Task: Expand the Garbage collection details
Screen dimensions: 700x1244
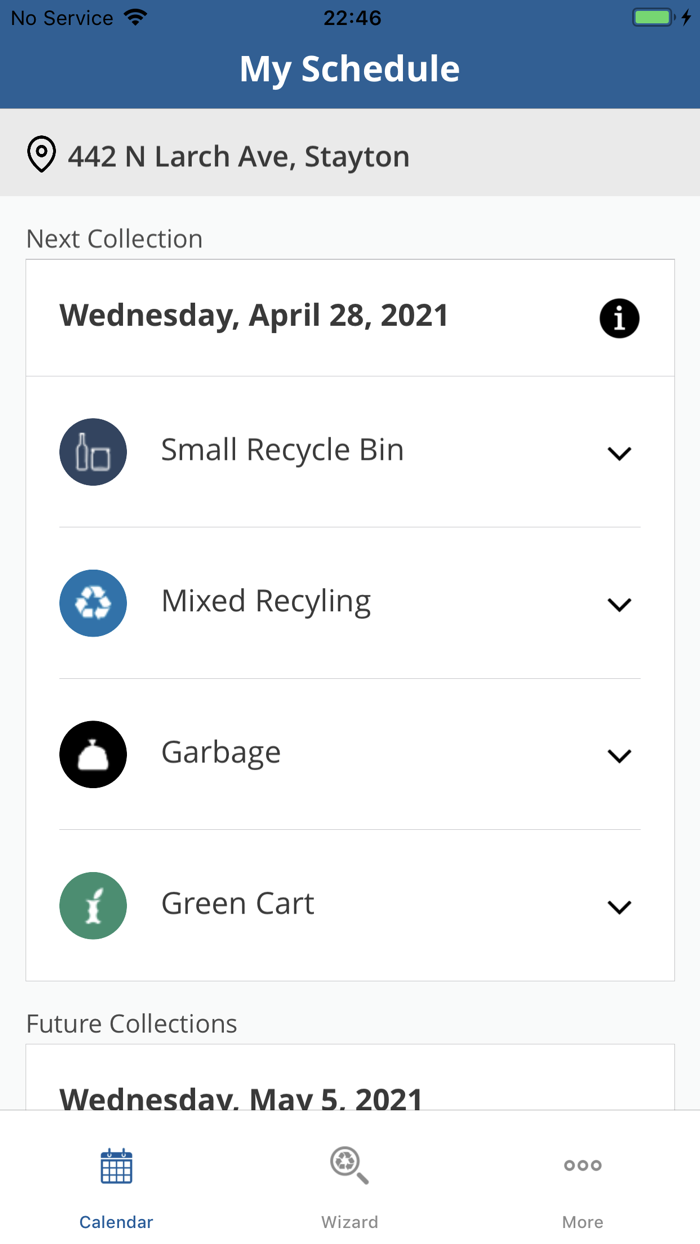Action: (619, 756)
